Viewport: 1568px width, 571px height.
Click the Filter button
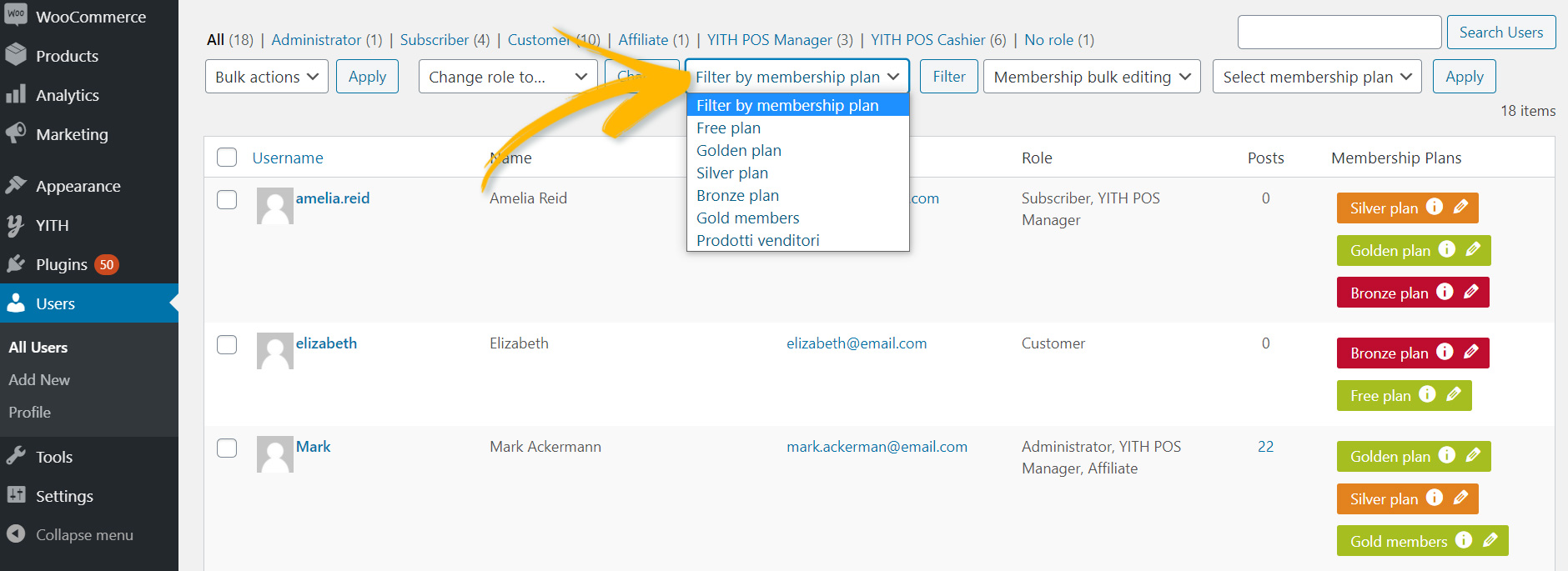click(949, 77)
